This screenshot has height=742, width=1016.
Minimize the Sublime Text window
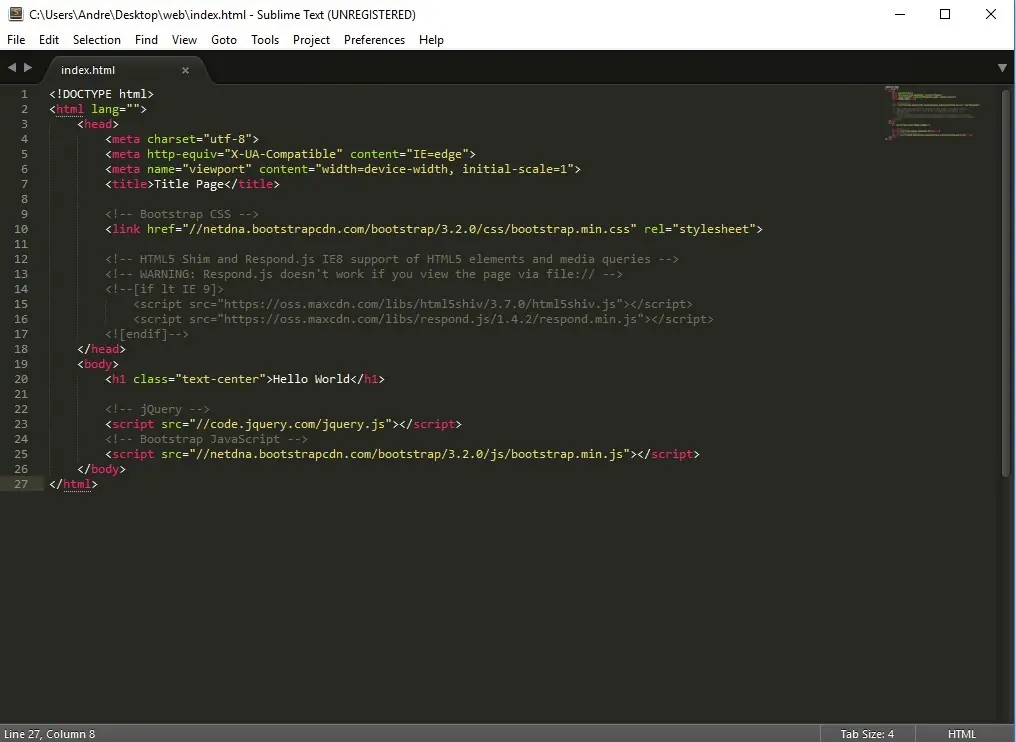(900, 14)
